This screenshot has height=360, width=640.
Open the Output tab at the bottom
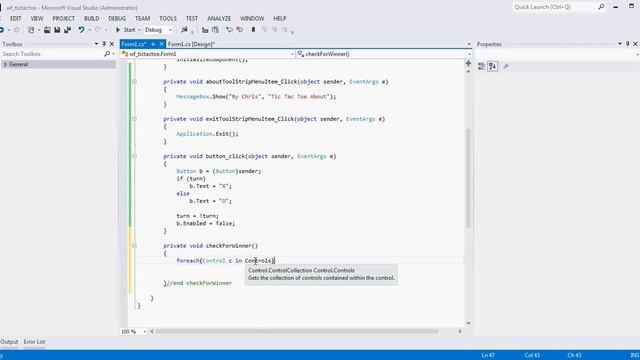[x=9, y=342]
